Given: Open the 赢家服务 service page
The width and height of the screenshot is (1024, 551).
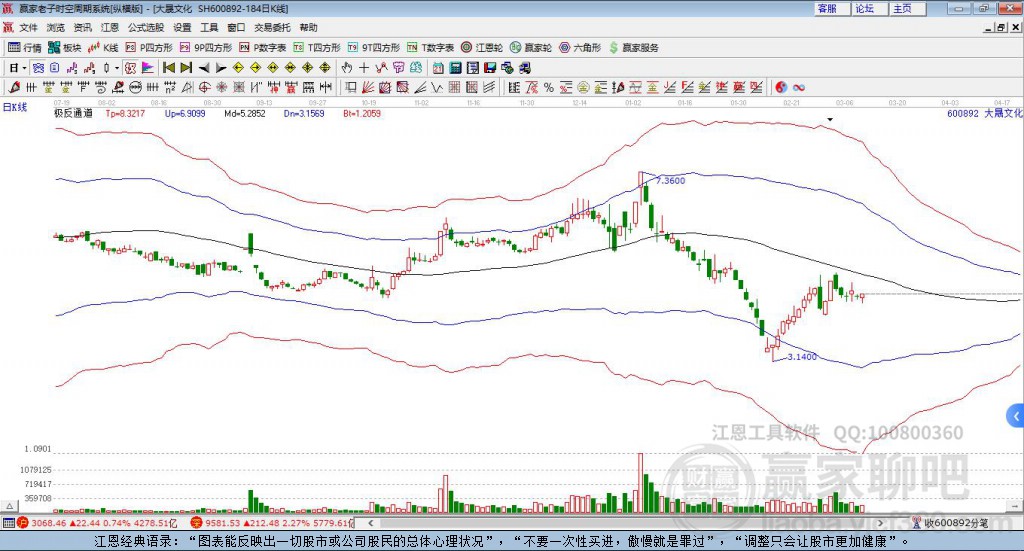Looking at the screenshot, I should 634,48.
